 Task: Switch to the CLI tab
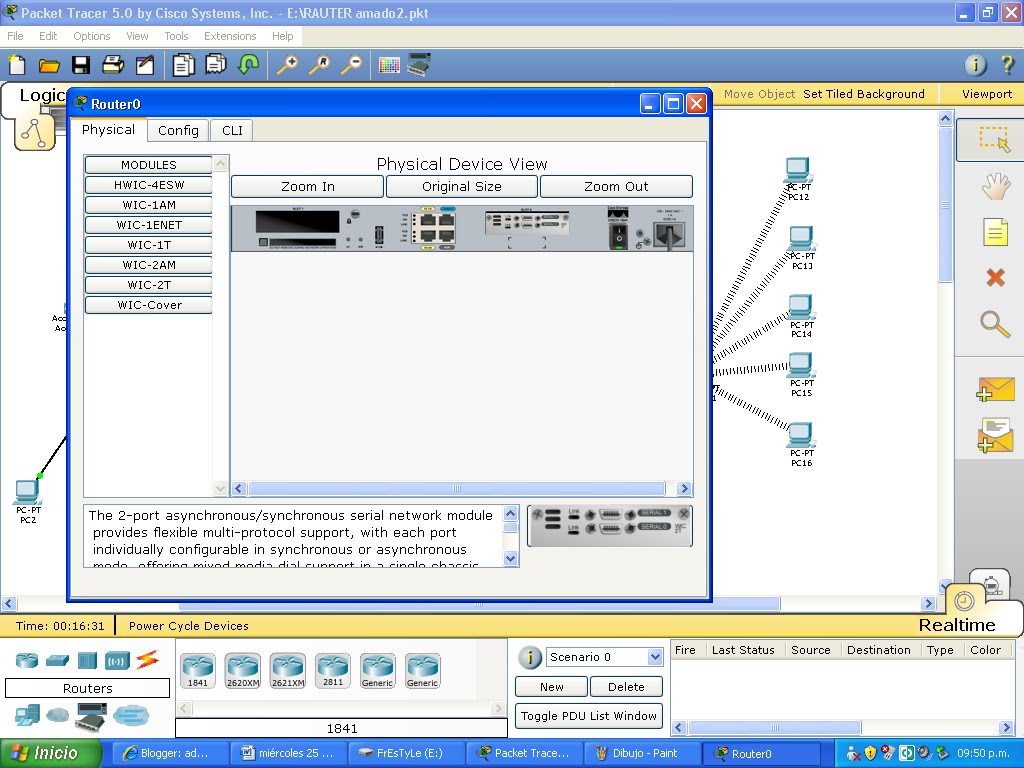tap(232, 130)
